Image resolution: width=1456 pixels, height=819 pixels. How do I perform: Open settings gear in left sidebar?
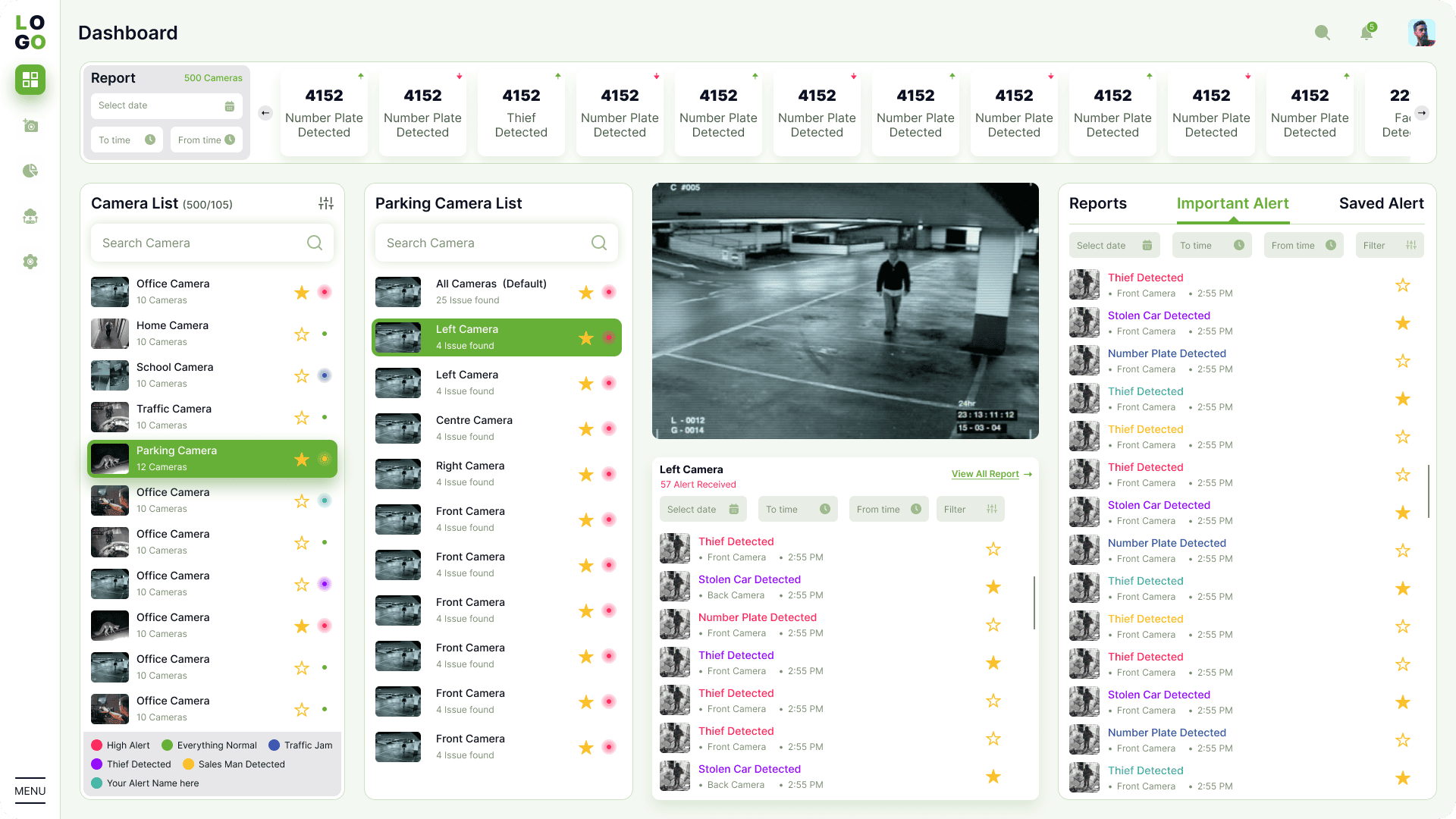[30, 262]
